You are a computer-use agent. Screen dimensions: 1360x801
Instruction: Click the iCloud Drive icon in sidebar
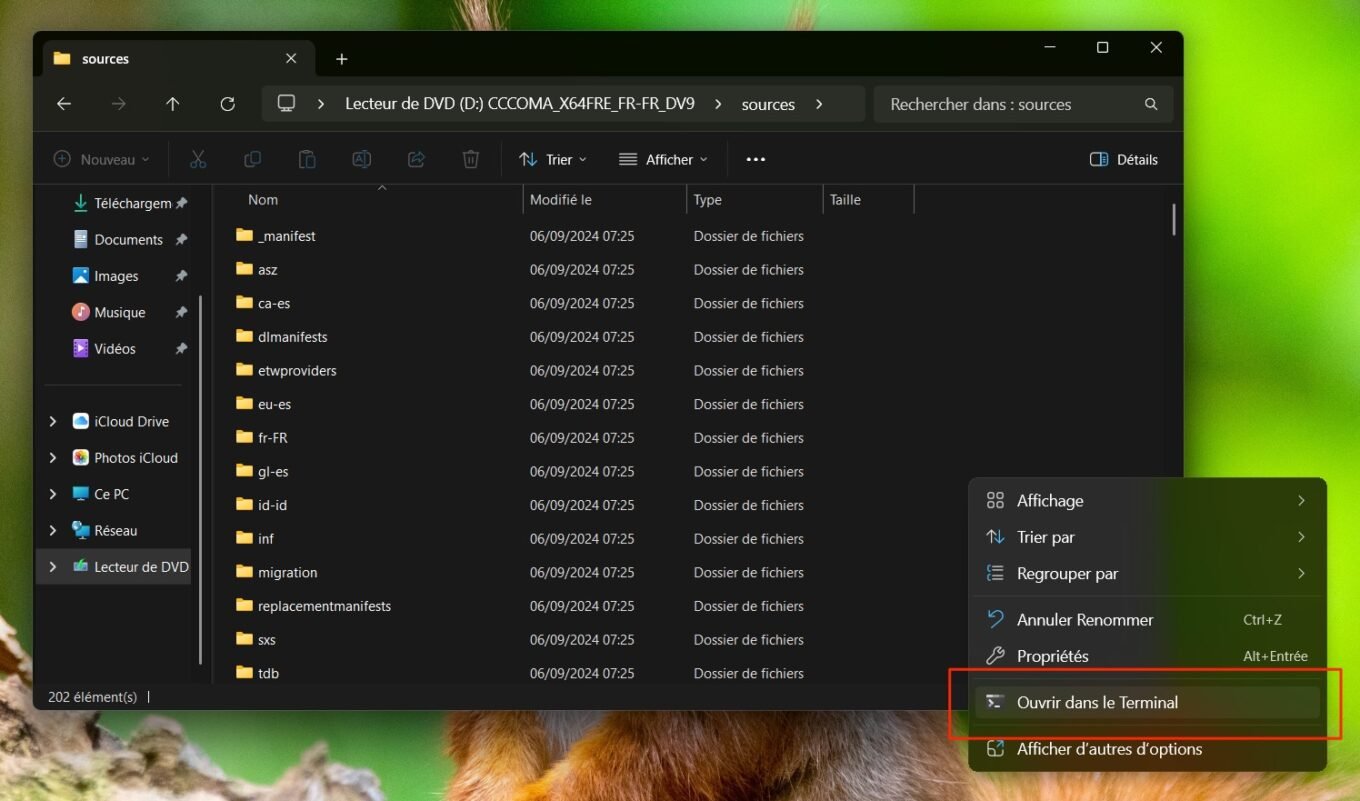click(x=81, y=421)
